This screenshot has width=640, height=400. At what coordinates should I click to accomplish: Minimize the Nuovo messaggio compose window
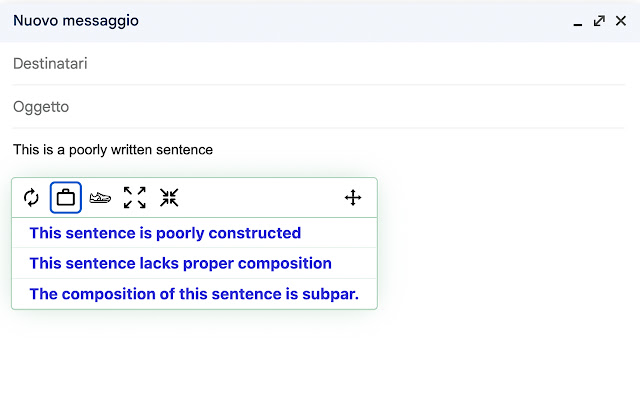[578, 21]
